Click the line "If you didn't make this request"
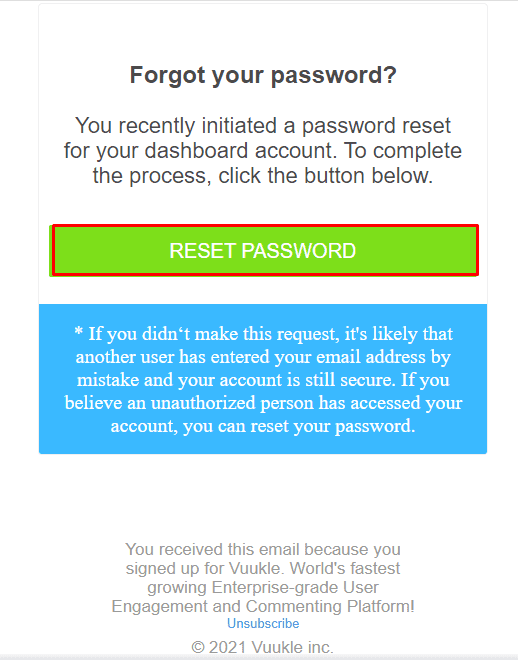This screenshot has width=518, height=660. pos(213,334)
